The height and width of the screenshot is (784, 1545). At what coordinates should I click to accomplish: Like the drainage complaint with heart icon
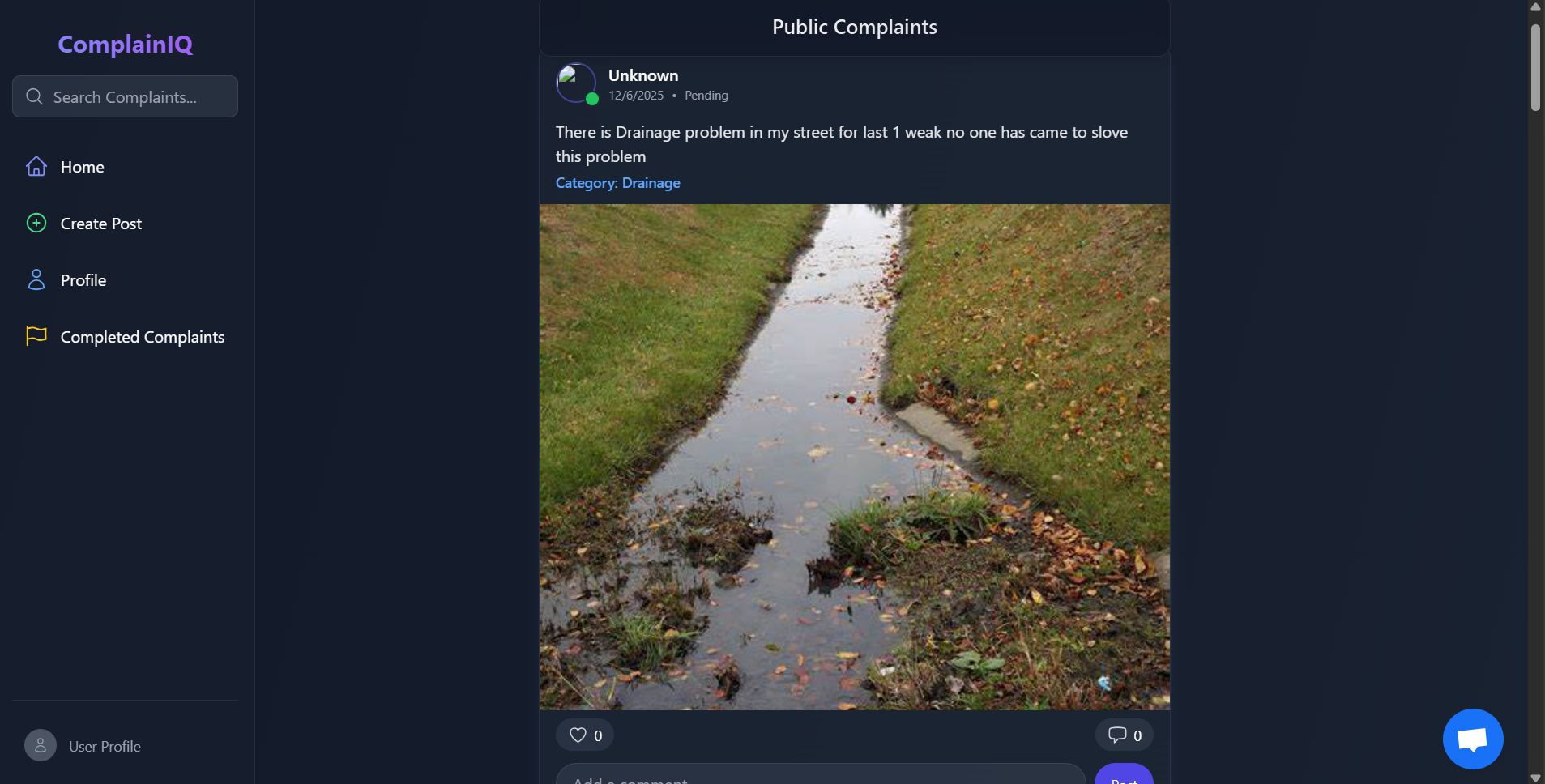(578, 735)
